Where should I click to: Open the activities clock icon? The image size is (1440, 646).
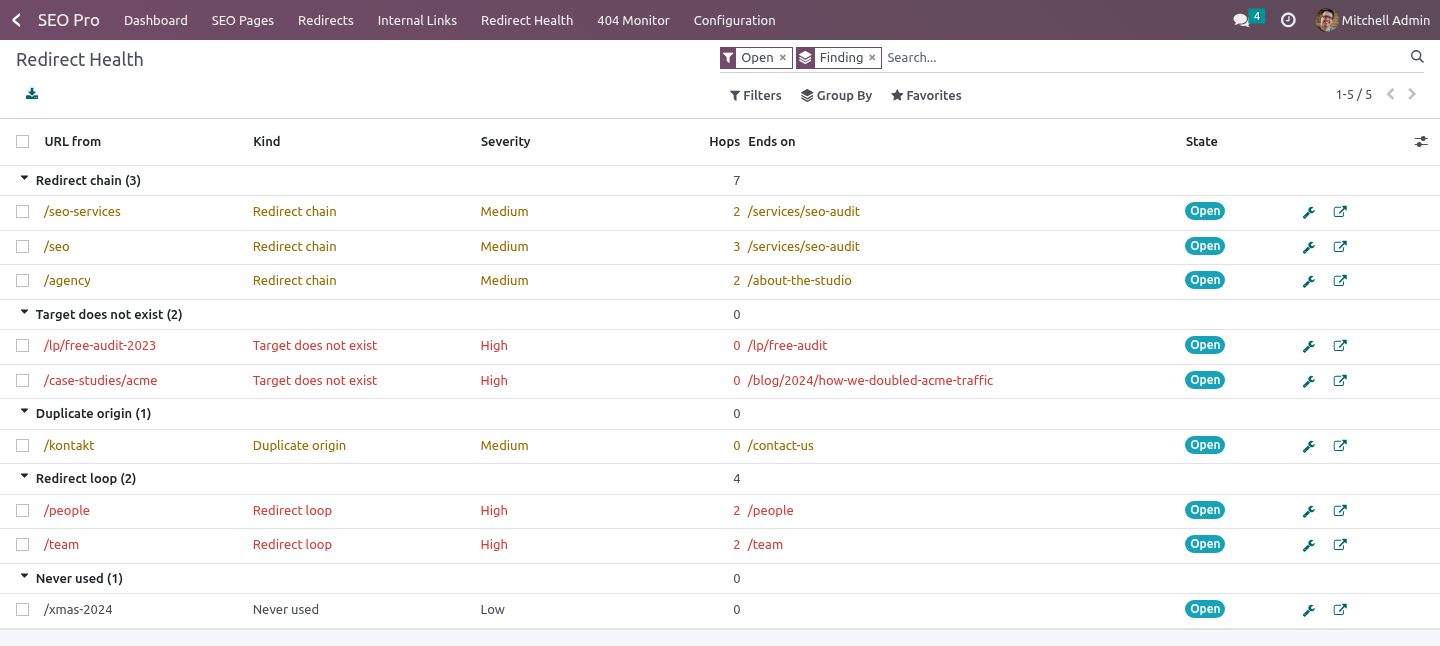[x=1288, y=20]
